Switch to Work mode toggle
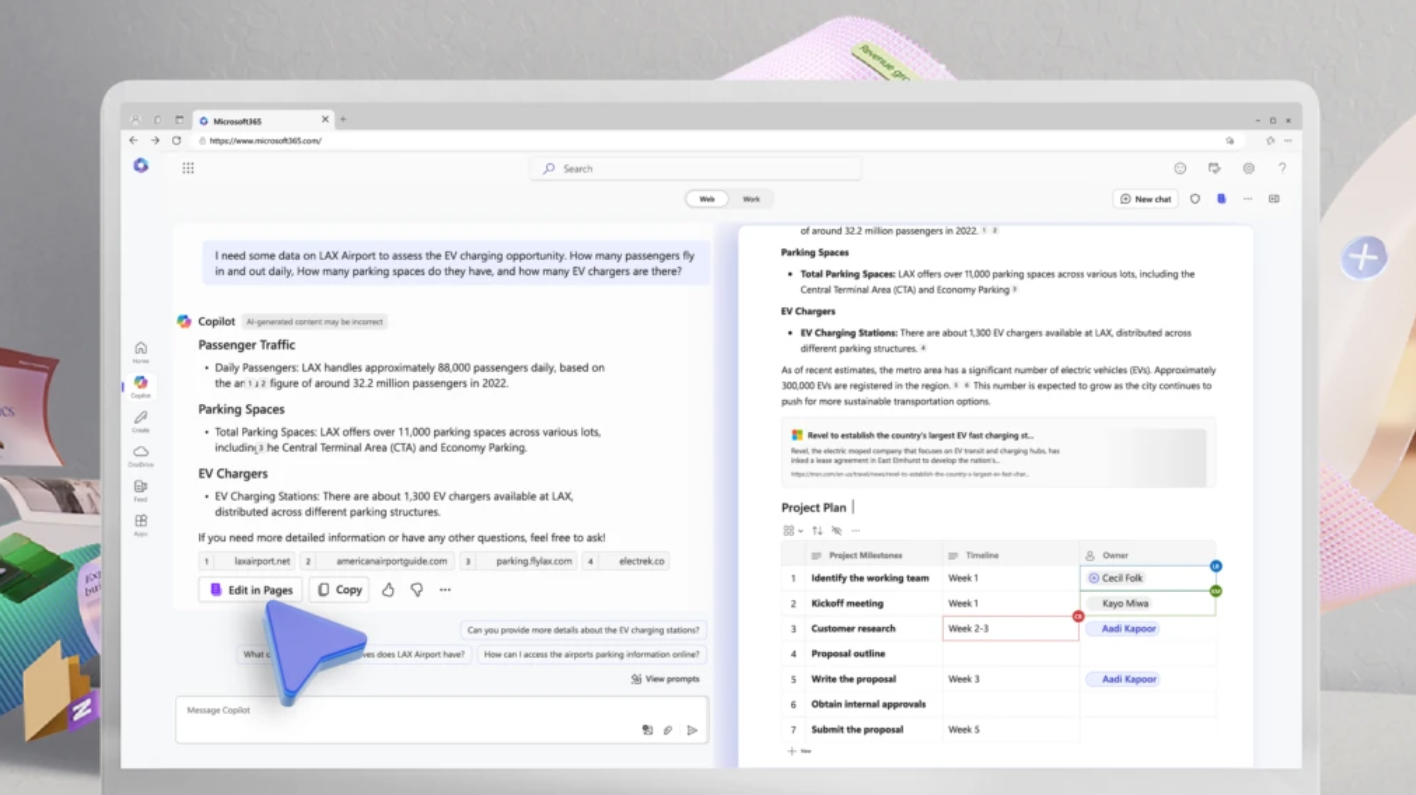The width and height of the screenshot is (1416, 795). click(x=751, y=199)
